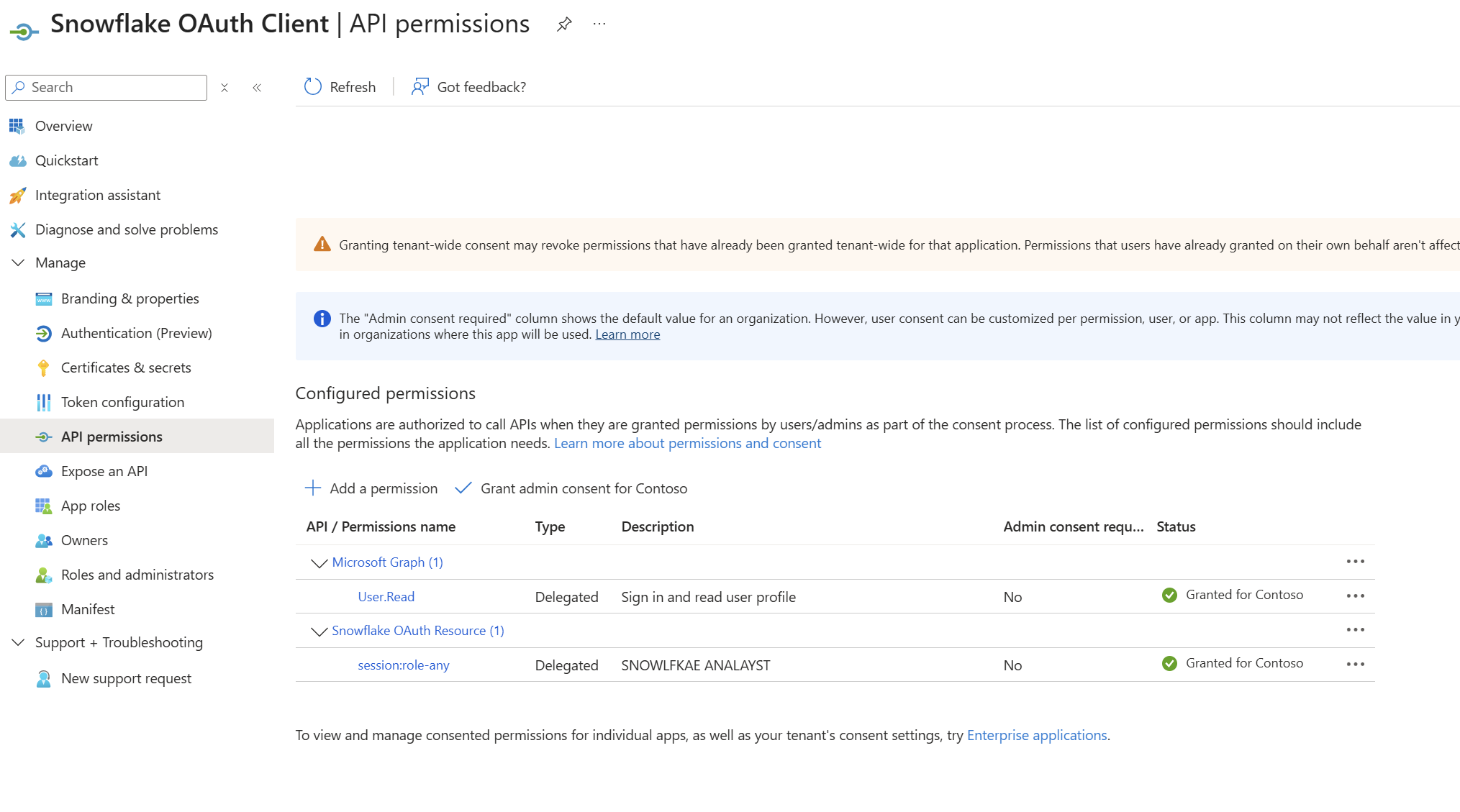
Task: Click the API permissions sidebar icon
Action: (x=44, y=437)
